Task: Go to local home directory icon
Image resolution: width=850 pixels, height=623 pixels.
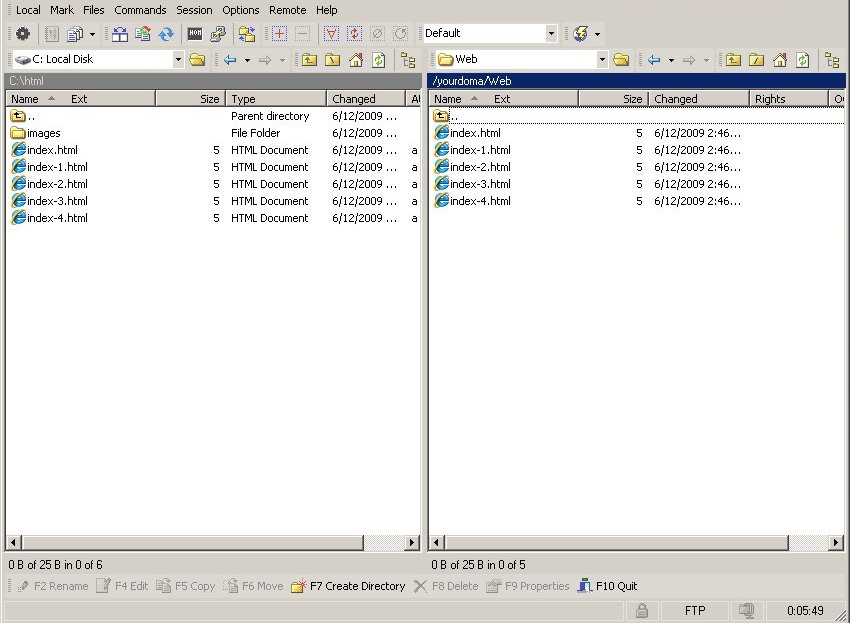Action: [356, 60]
